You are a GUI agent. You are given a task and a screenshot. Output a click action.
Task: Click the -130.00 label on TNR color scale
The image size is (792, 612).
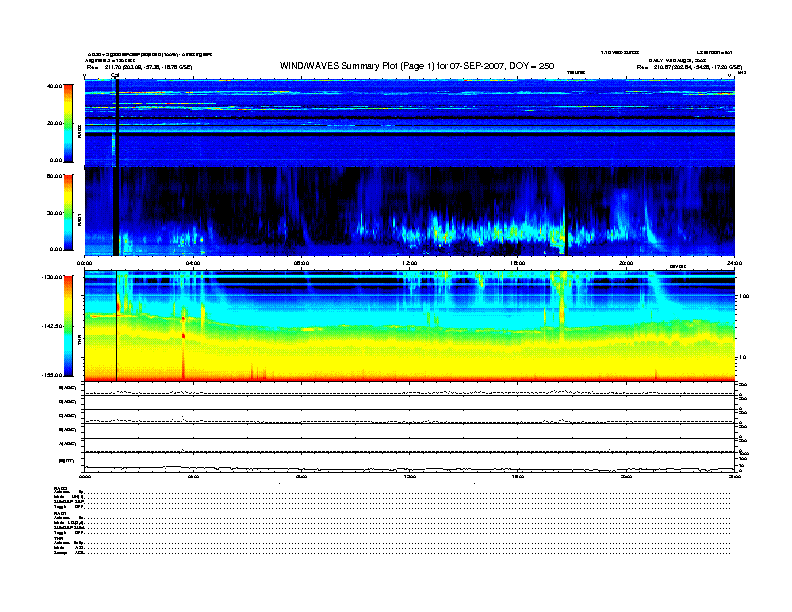point(53,277)
